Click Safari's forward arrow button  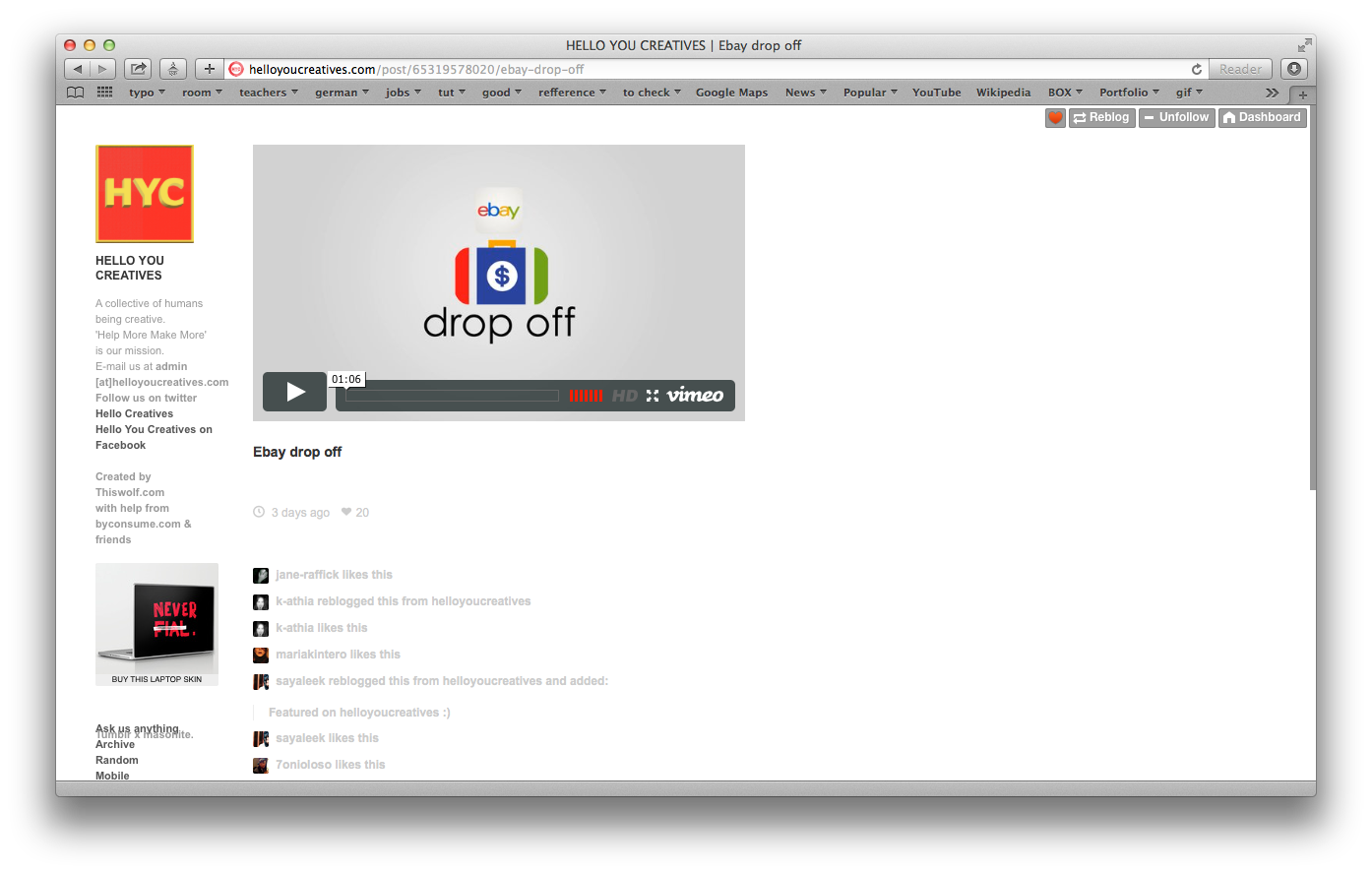tap(103, 69)
